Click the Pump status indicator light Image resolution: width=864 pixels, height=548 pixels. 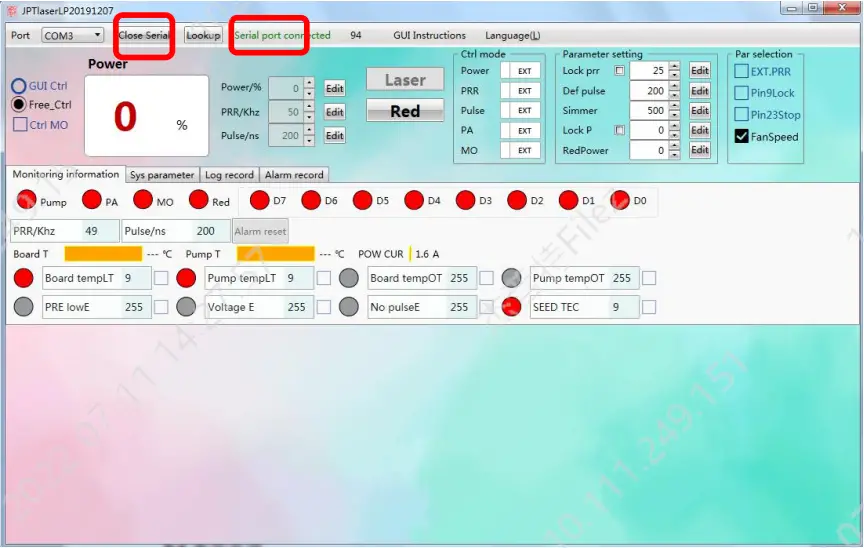tap(26, 199)
